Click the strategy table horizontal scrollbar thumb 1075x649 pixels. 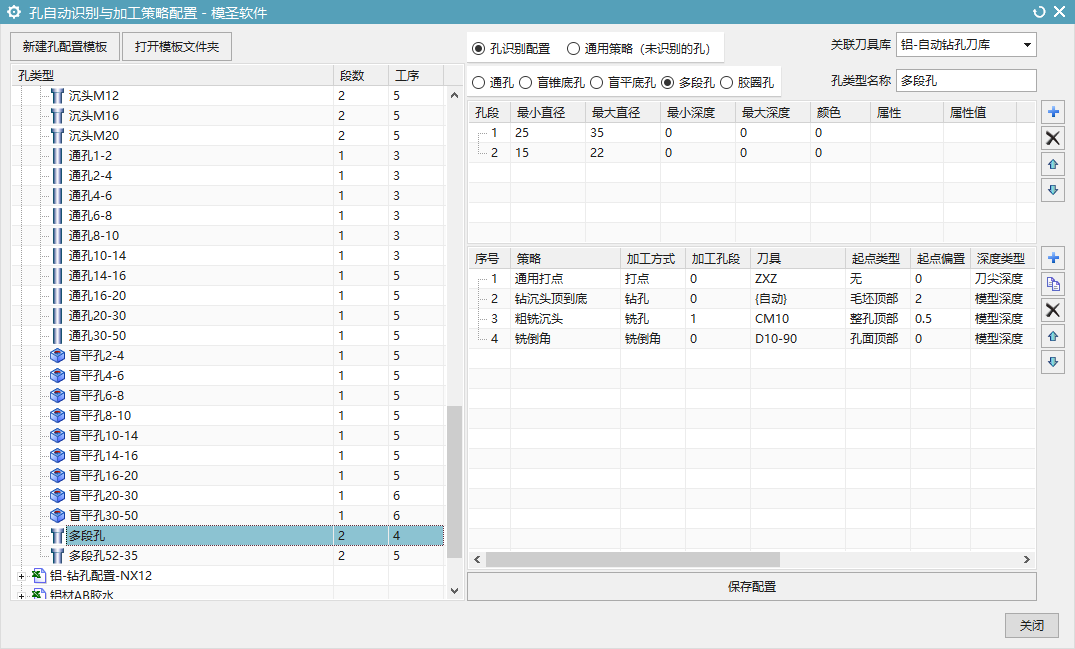coord(633,559)
